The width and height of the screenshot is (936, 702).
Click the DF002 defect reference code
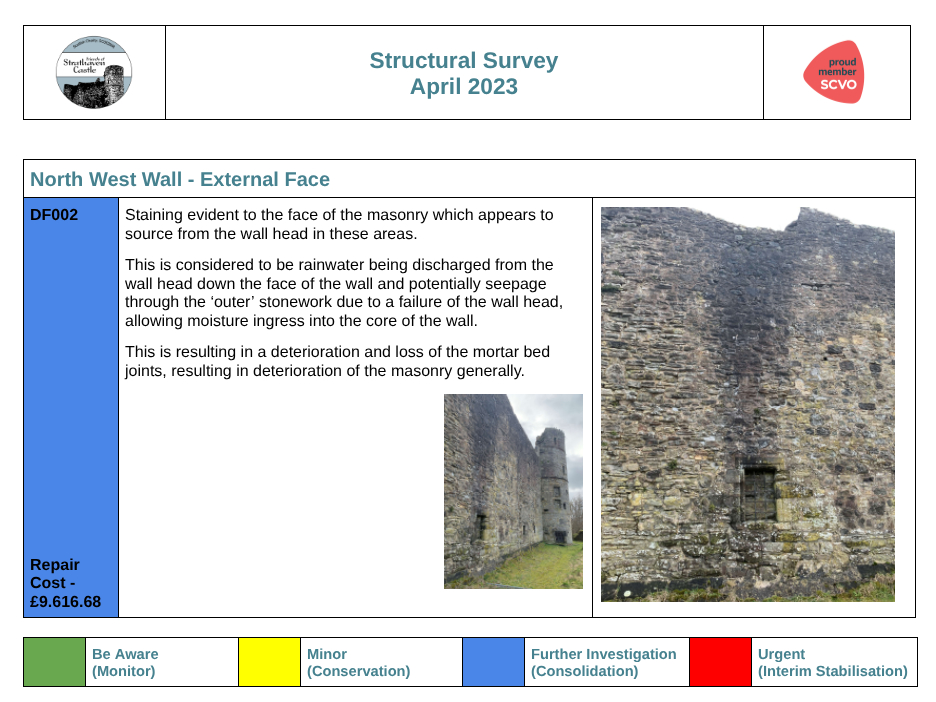tap(54, 215)
